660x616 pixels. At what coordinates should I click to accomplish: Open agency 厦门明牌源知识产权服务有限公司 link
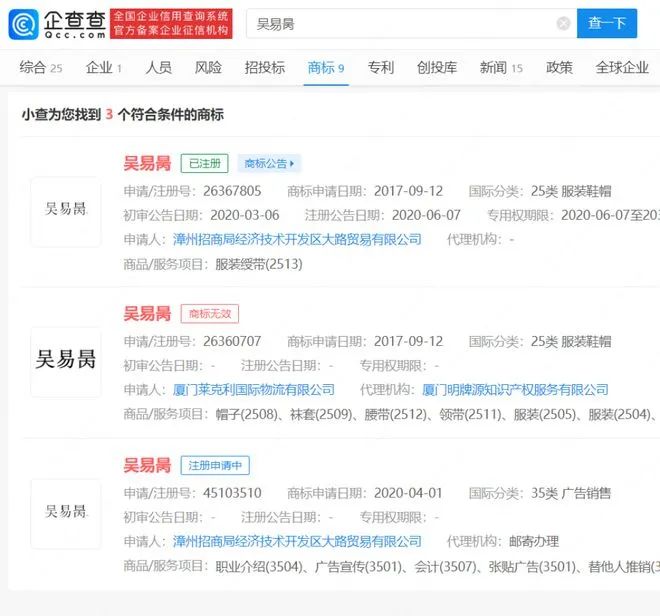[515, 390]
